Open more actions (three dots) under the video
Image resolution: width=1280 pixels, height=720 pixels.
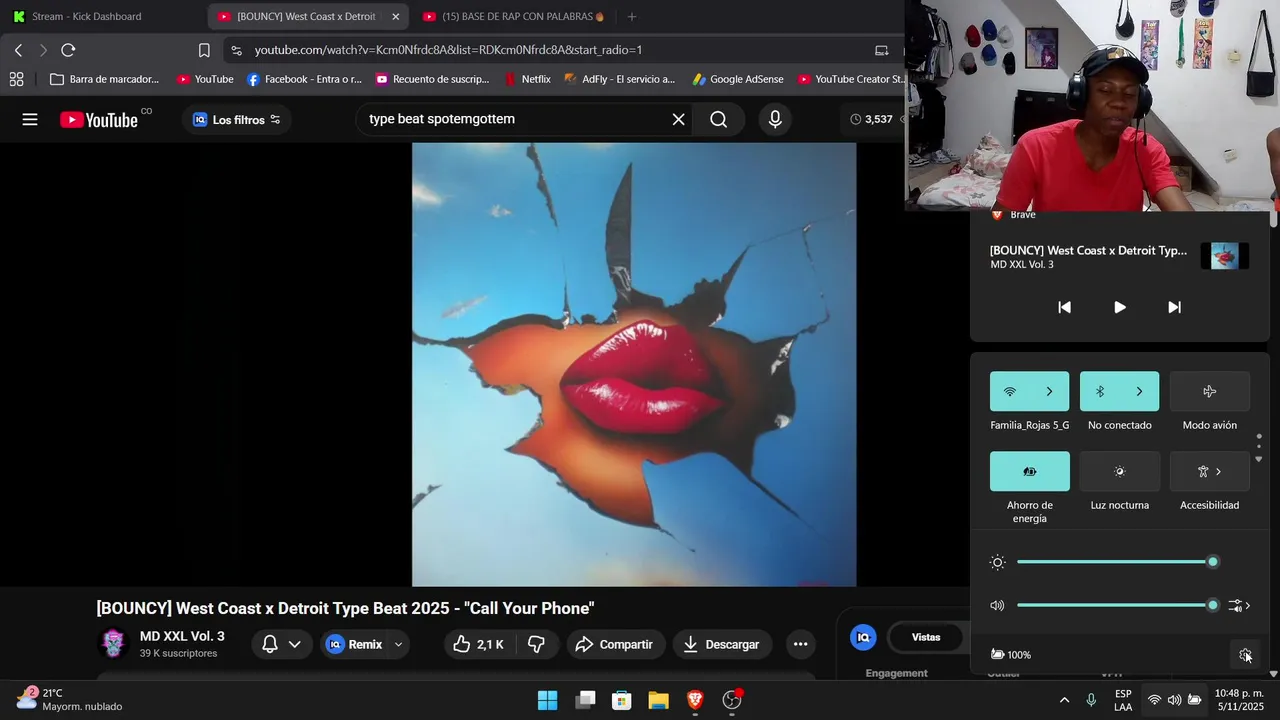(x=800, y=644)
